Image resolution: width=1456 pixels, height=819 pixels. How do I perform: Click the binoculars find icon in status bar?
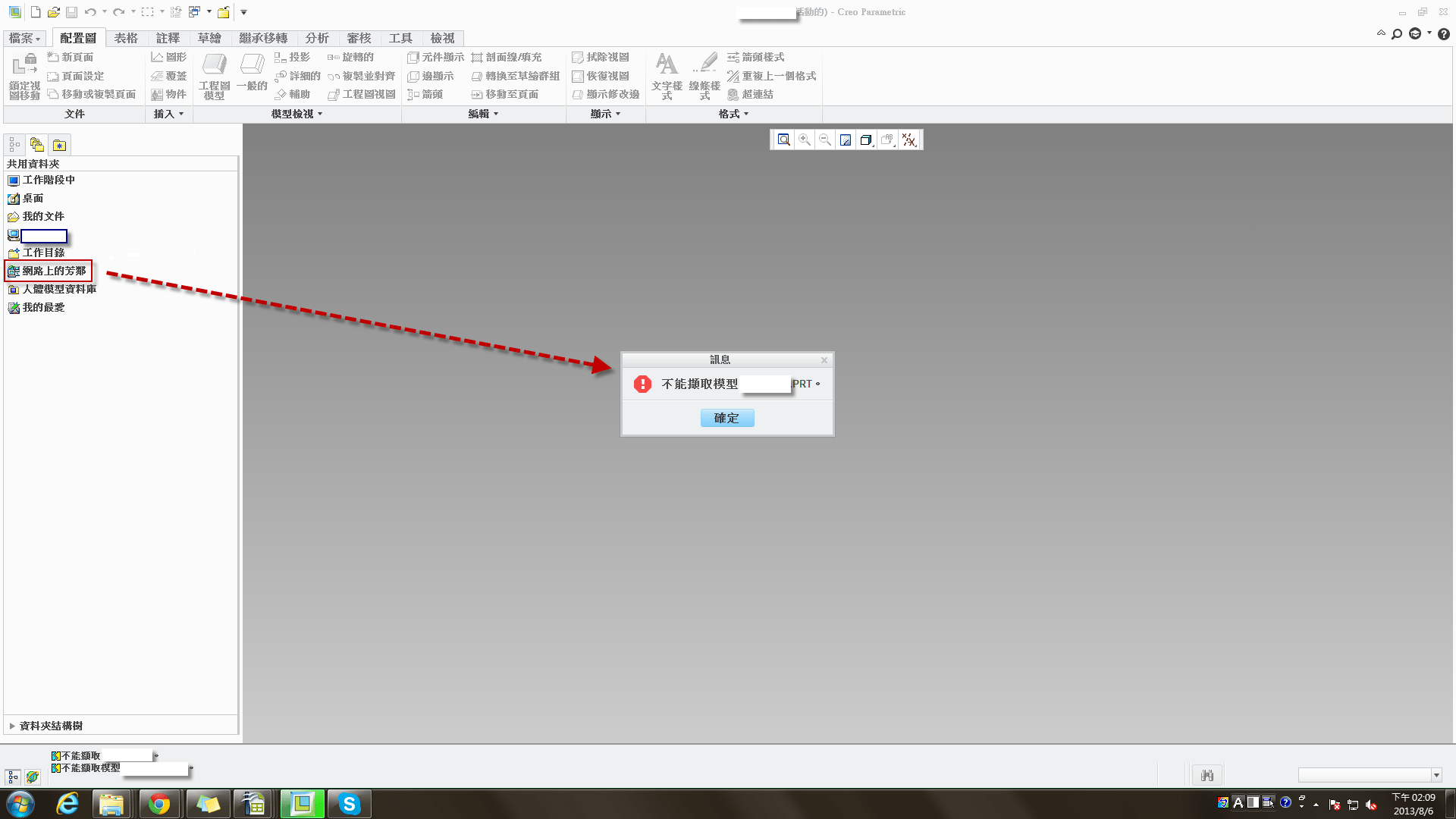[x=1207, y=775]
